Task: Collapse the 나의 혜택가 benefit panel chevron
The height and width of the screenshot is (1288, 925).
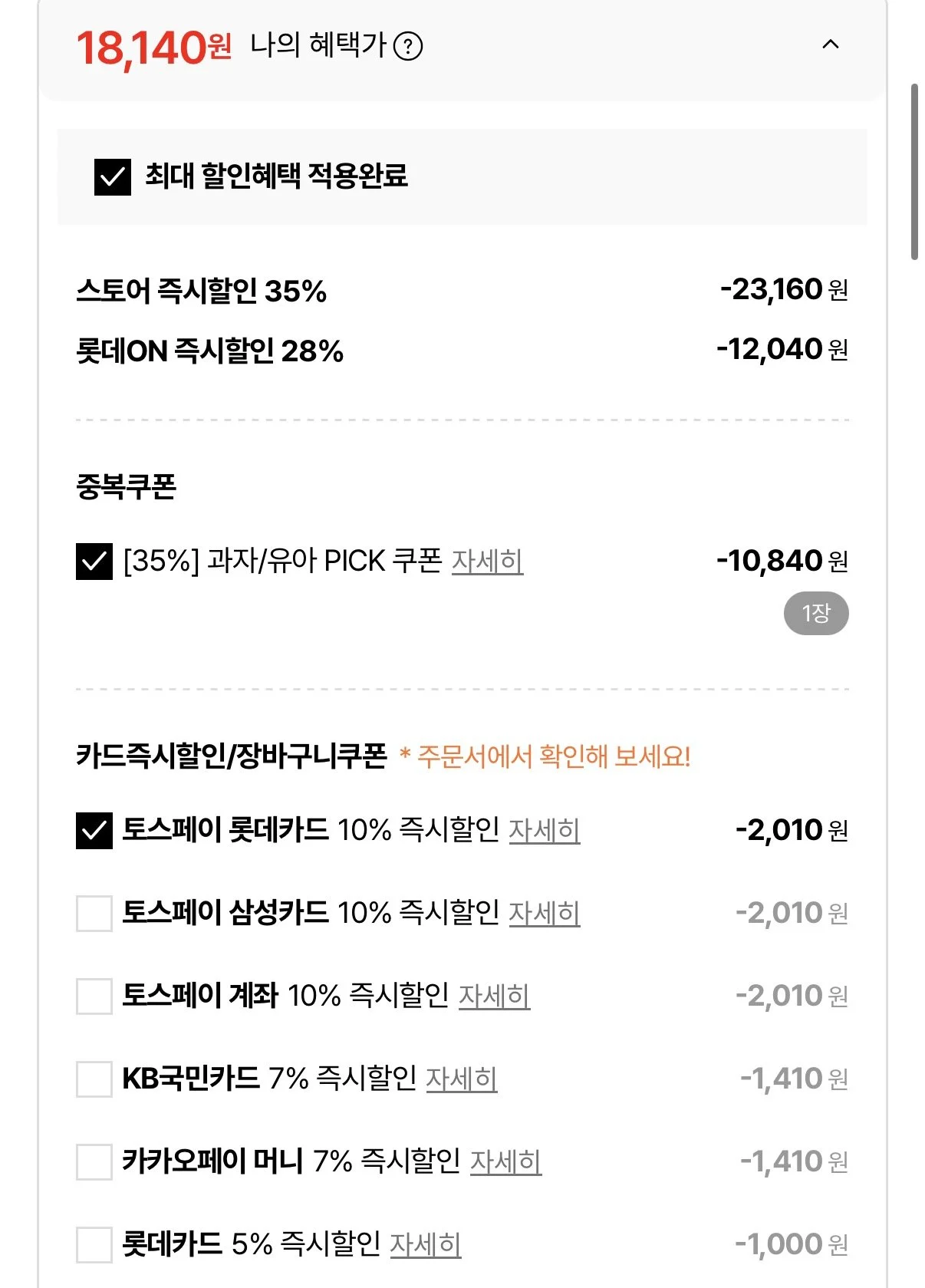Action: pyautogui.click(x=830, y=44)
